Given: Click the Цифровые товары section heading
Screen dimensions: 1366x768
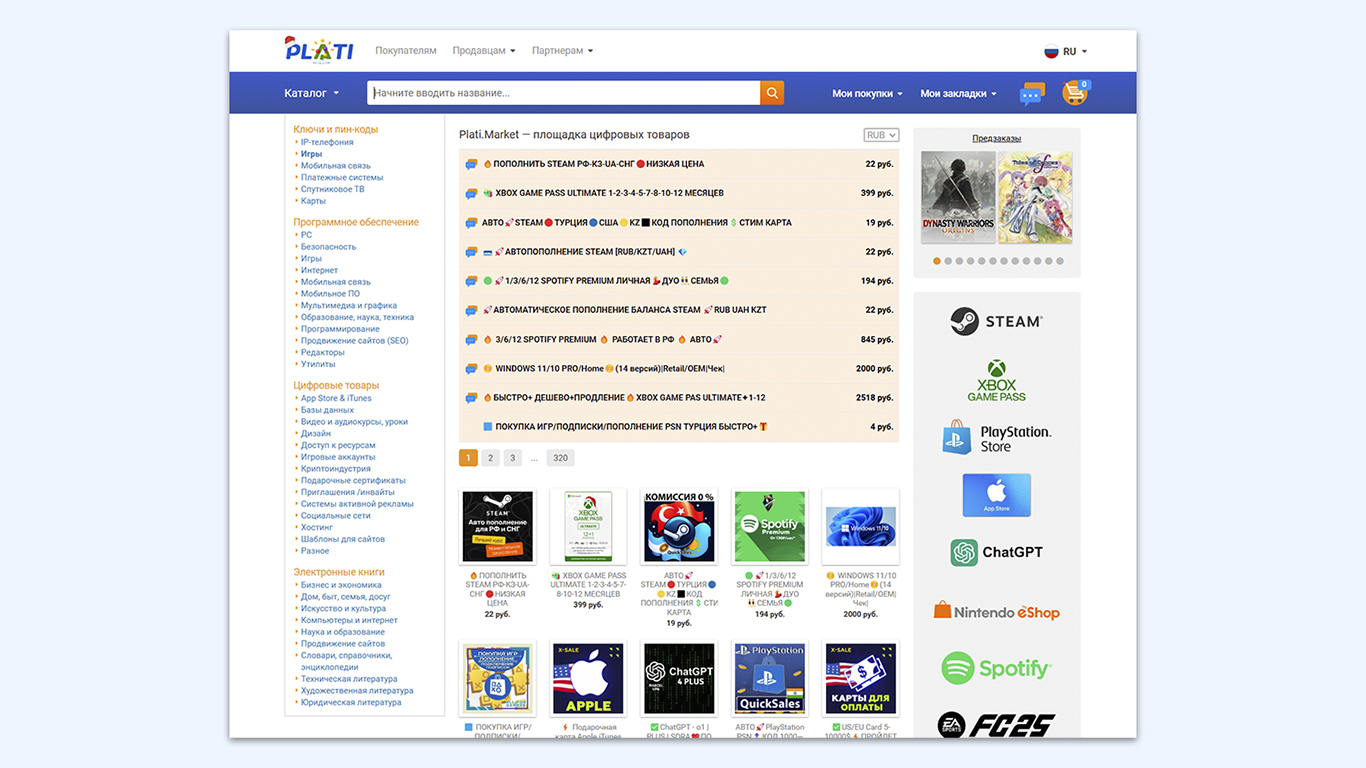Looking at the screenshot, I should point(336,385).
